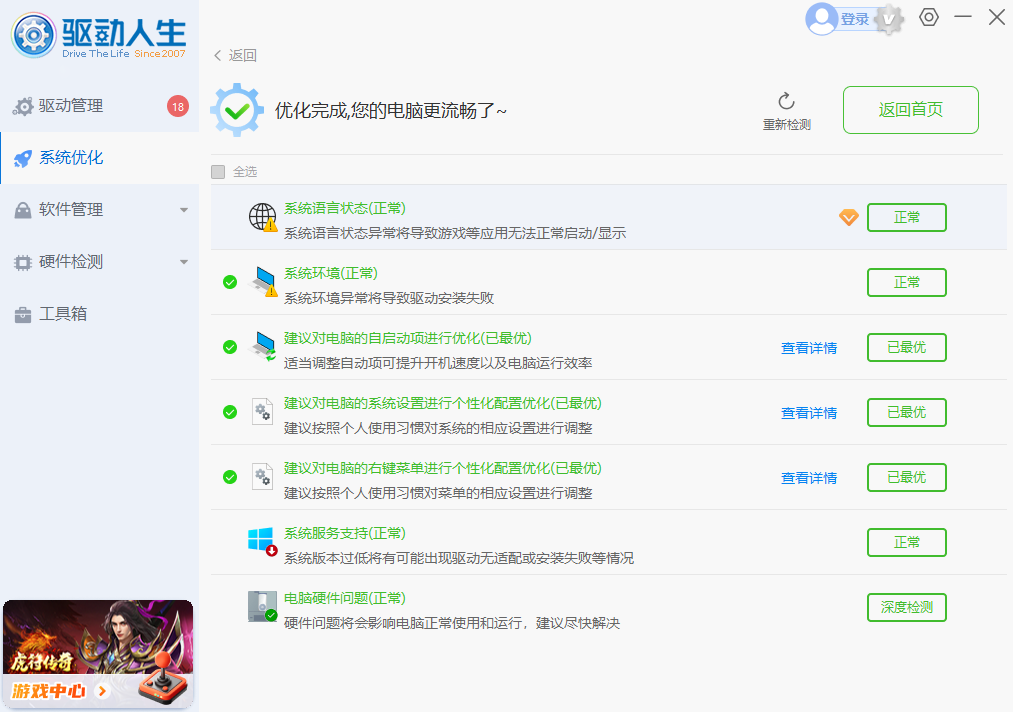Click the 返回首页 button
This screenshot has width=1013, height=712.
click(909, 110)
